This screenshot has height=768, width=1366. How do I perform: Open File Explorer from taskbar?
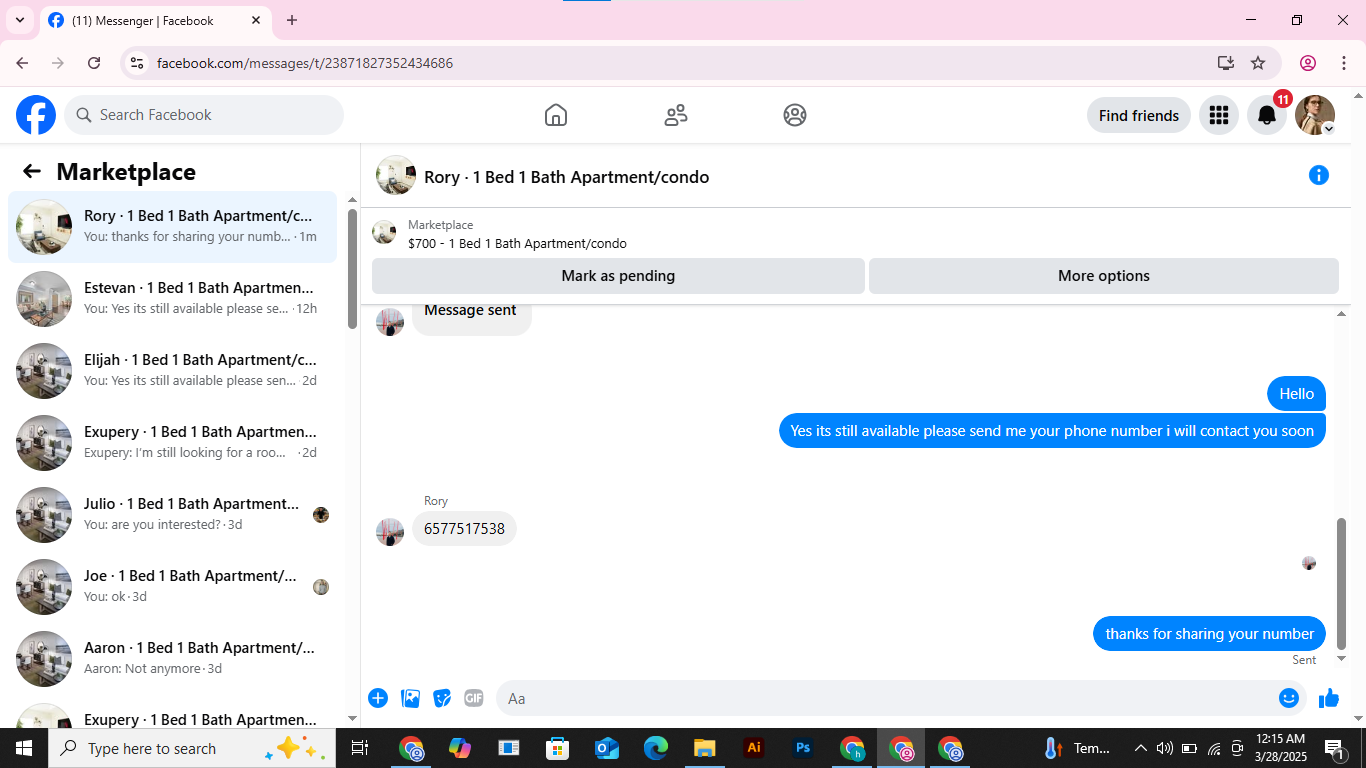[705, 748]
